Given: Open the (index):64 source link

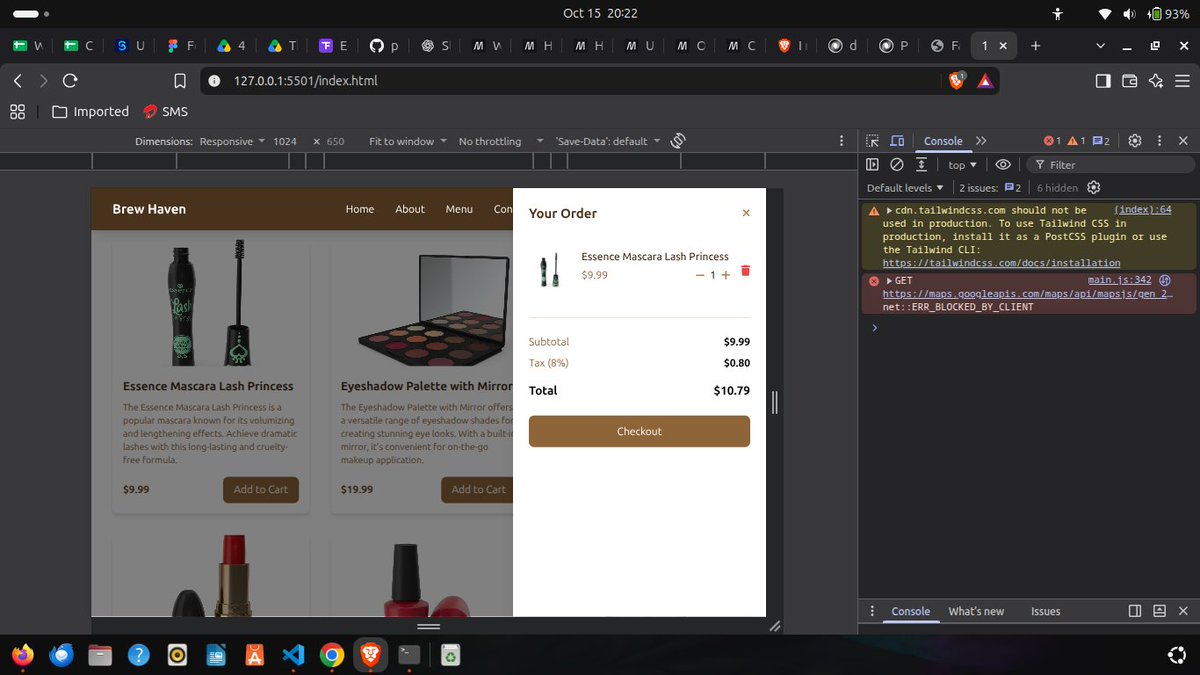Looking at the screenshot, I should [1143, 210].
